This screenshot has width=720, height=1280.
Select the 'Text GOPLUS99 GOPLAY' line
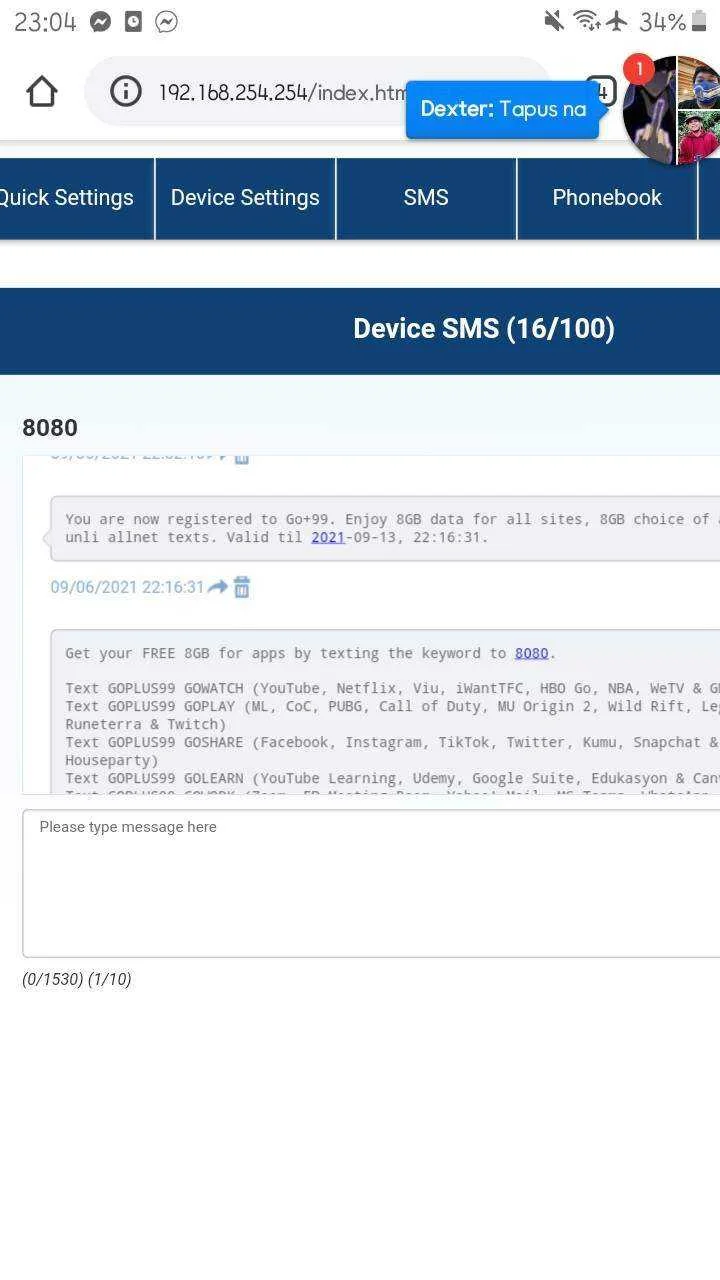click(392, 715)
